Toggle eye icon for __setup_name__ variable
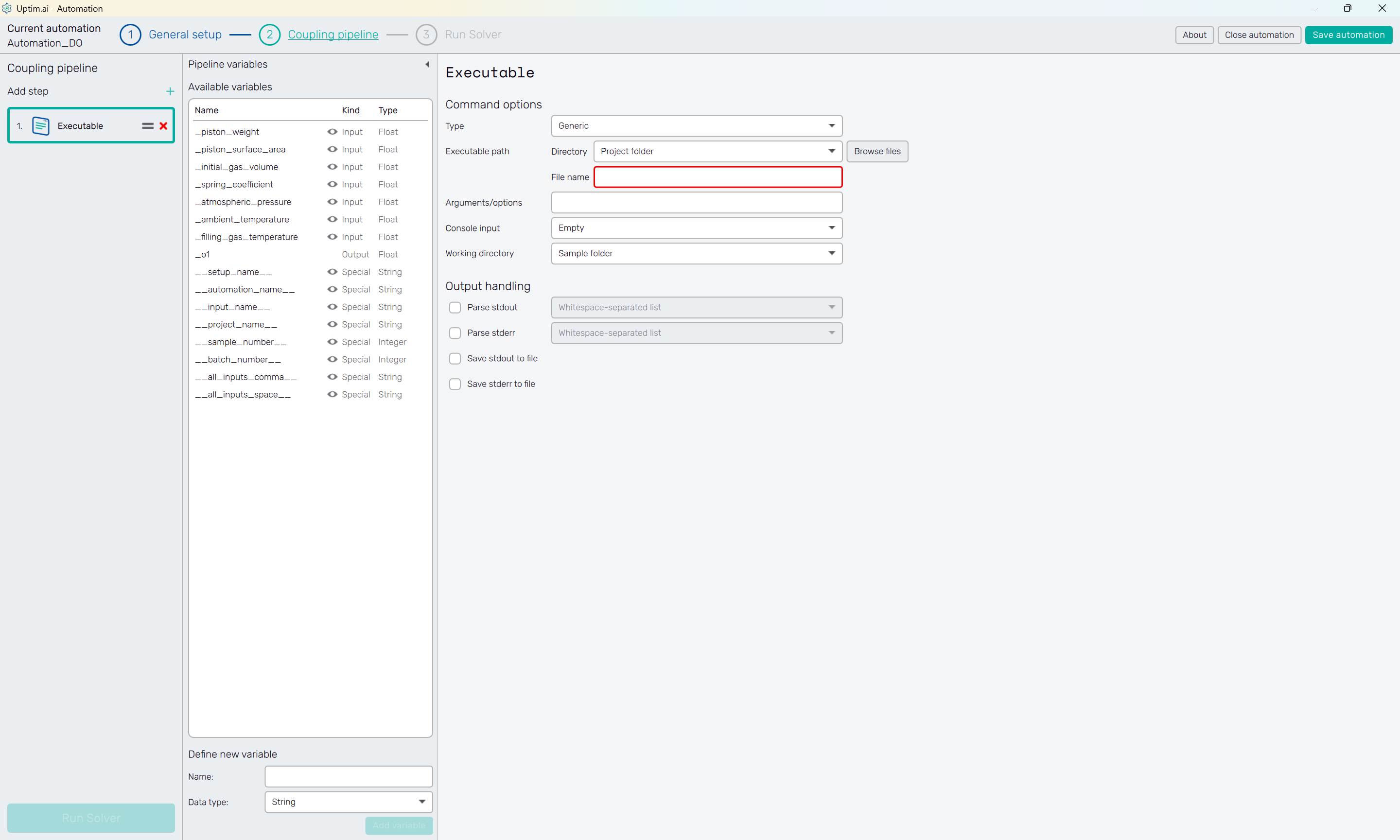Image resolution: width=1400 pixels, height=840 pixels. (x=332, y=272)
